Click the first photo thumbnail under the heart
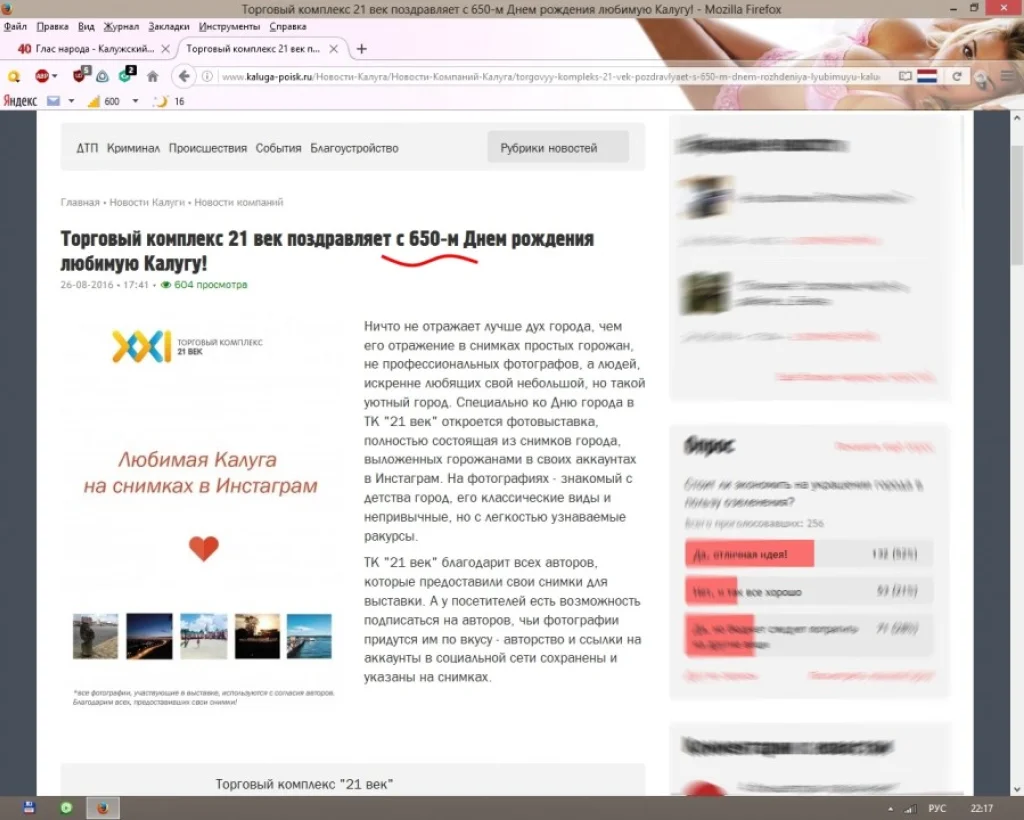The height and width of the screenshot is (820, 1024). 95,636
